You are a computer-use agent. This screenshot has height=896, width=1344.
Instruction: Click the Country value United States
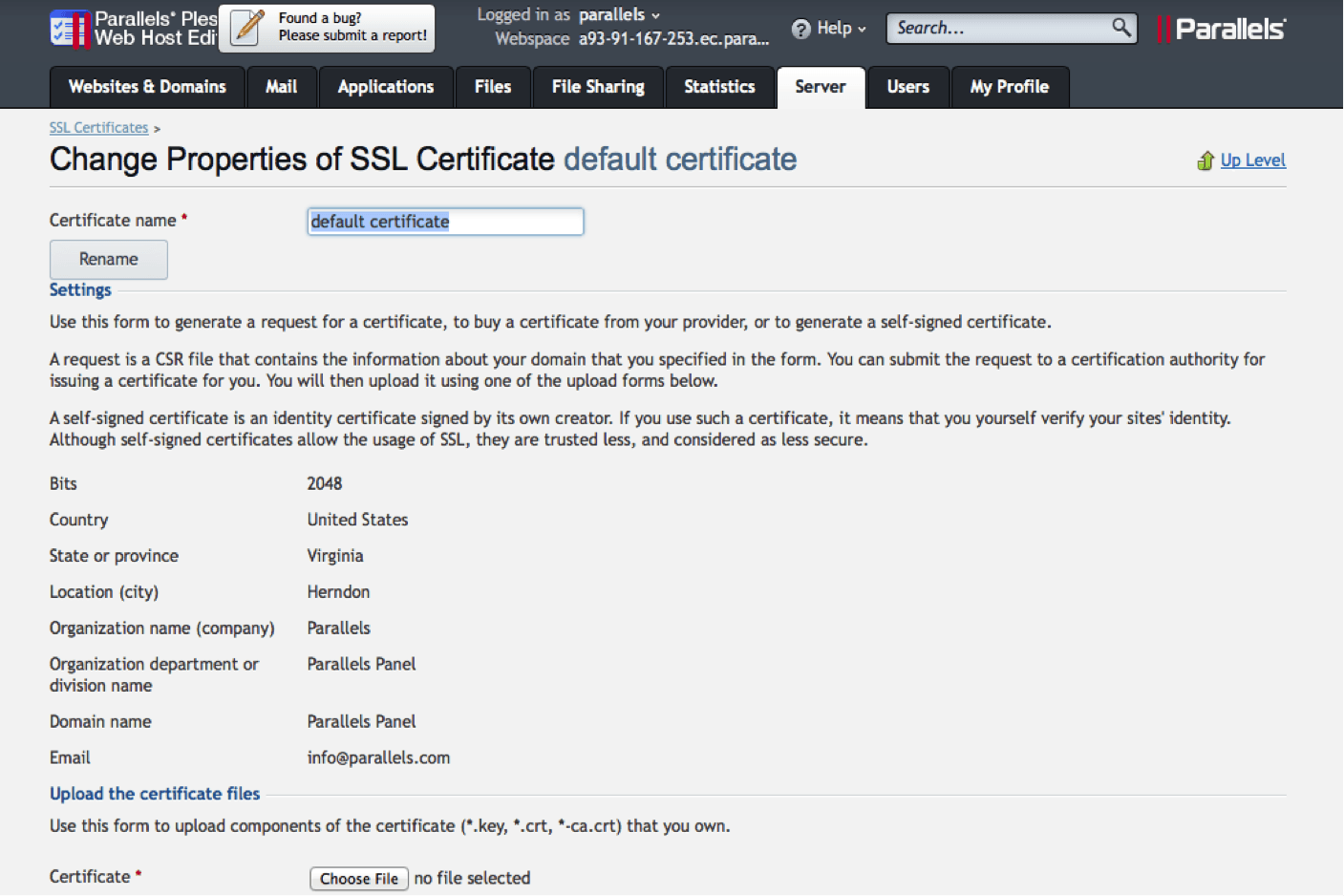[x=357, y=520]
